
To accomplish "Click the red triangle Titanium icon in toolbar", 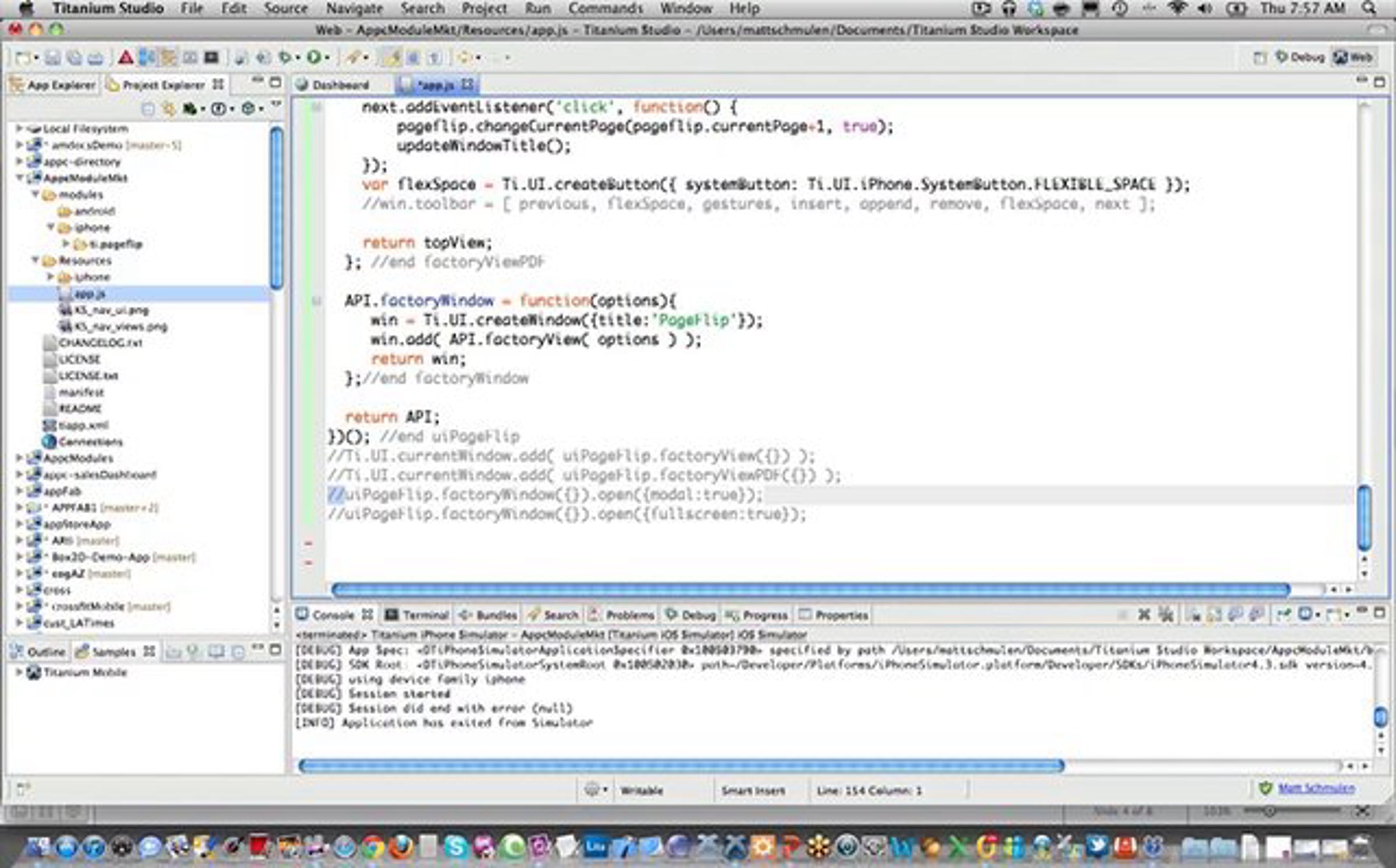I will (126, 57).
